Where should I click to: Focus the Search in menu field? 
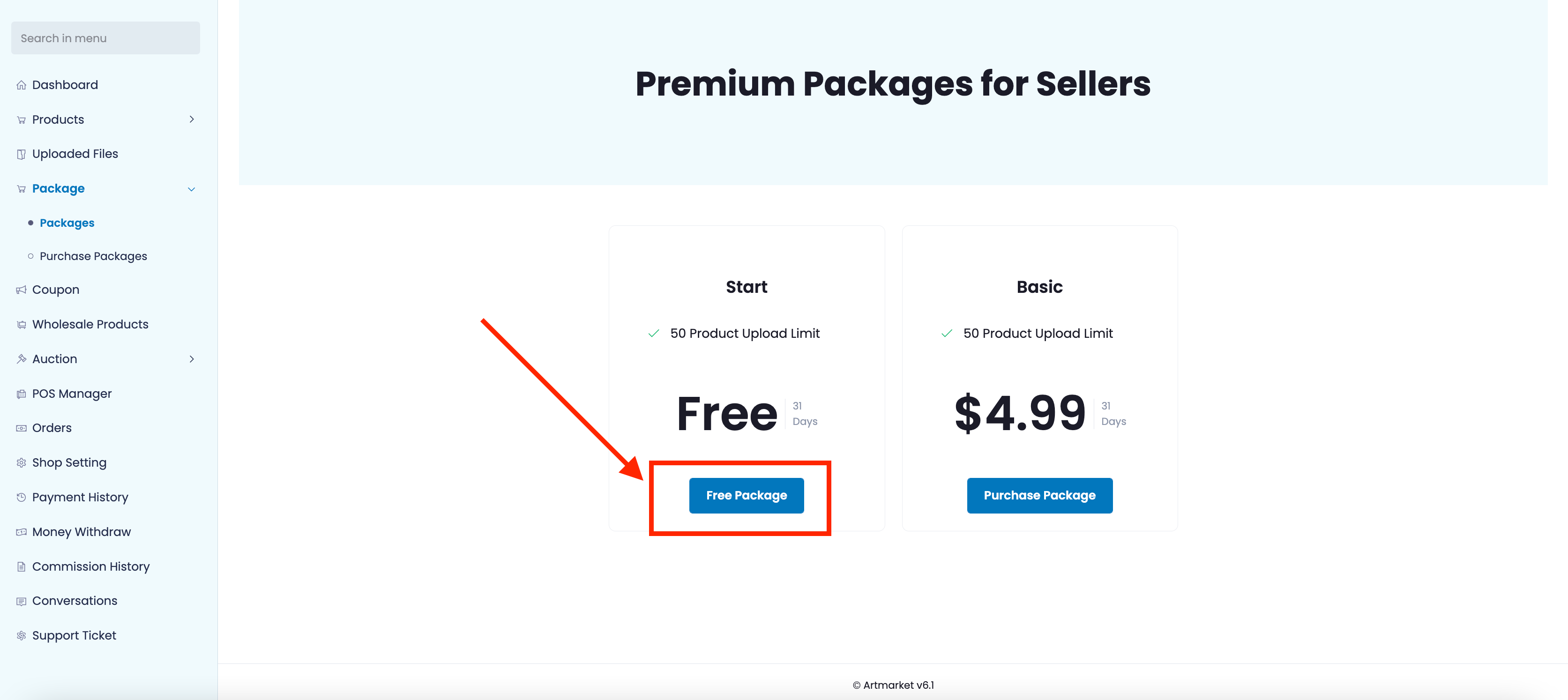point(105,38)
